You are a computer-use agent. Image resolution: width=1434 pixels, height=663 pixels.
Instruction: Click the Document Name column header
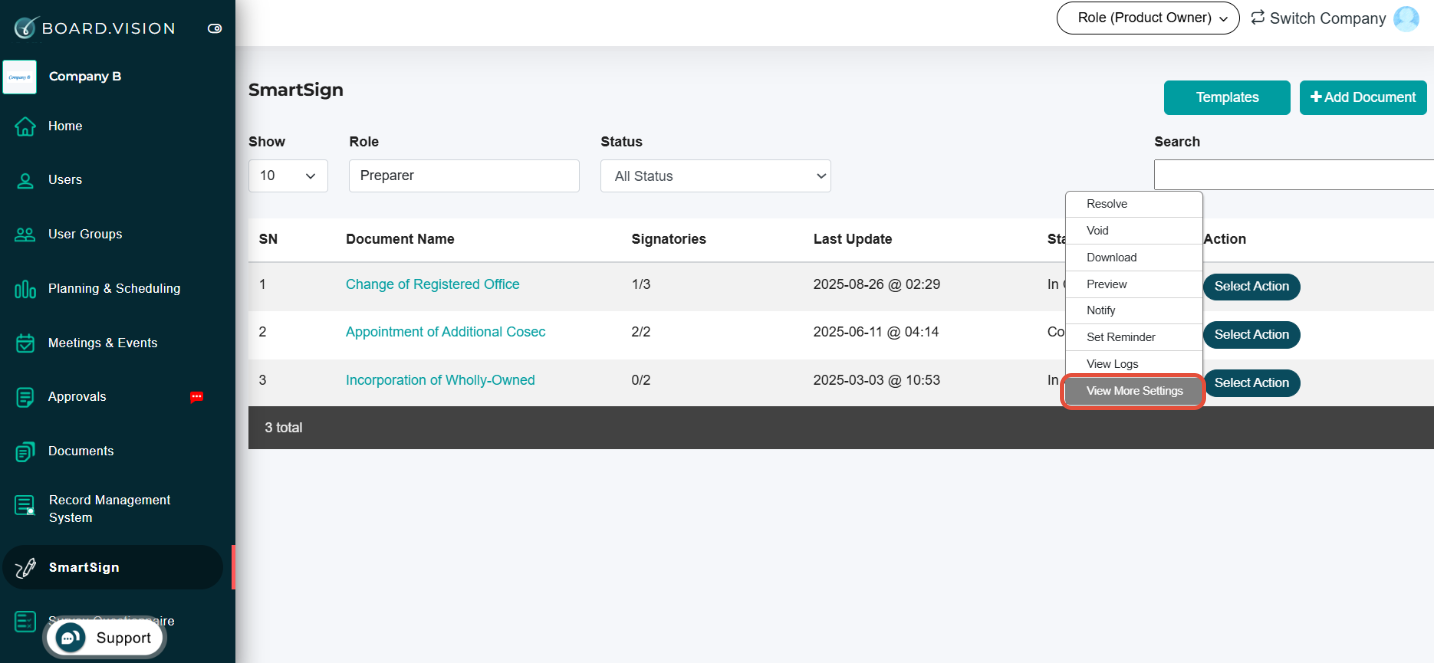click(x=400, y=239)
